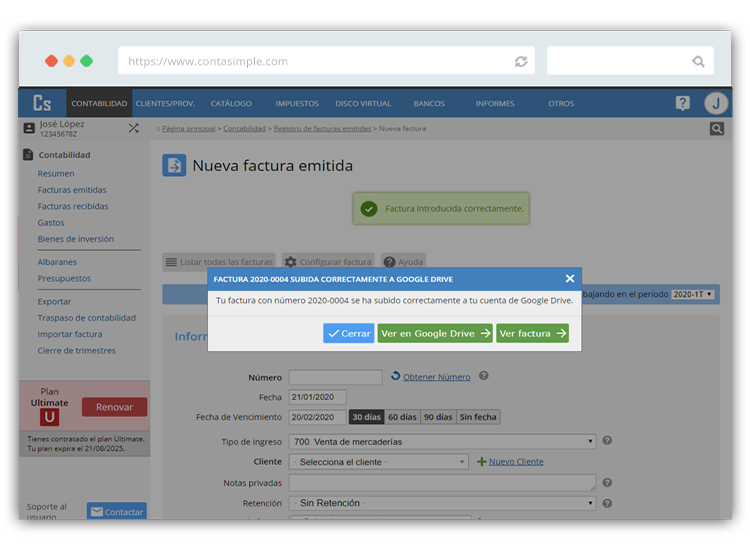Select 90 días due date option
This screenshot has height=552, width=750.
pyautogui.click(x=438, y=417)
